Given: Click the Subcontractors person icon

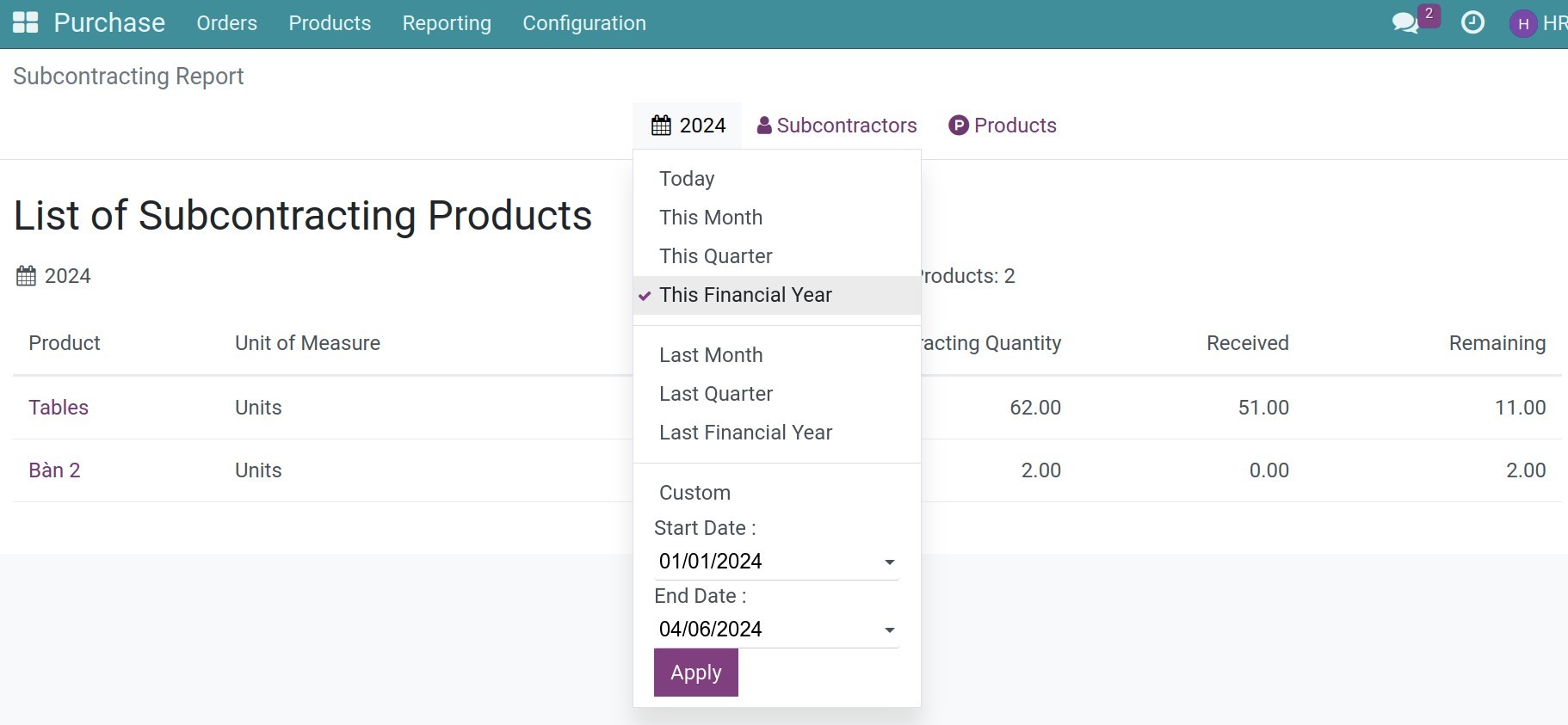Looking at the screenshot, I should (763, 126).
